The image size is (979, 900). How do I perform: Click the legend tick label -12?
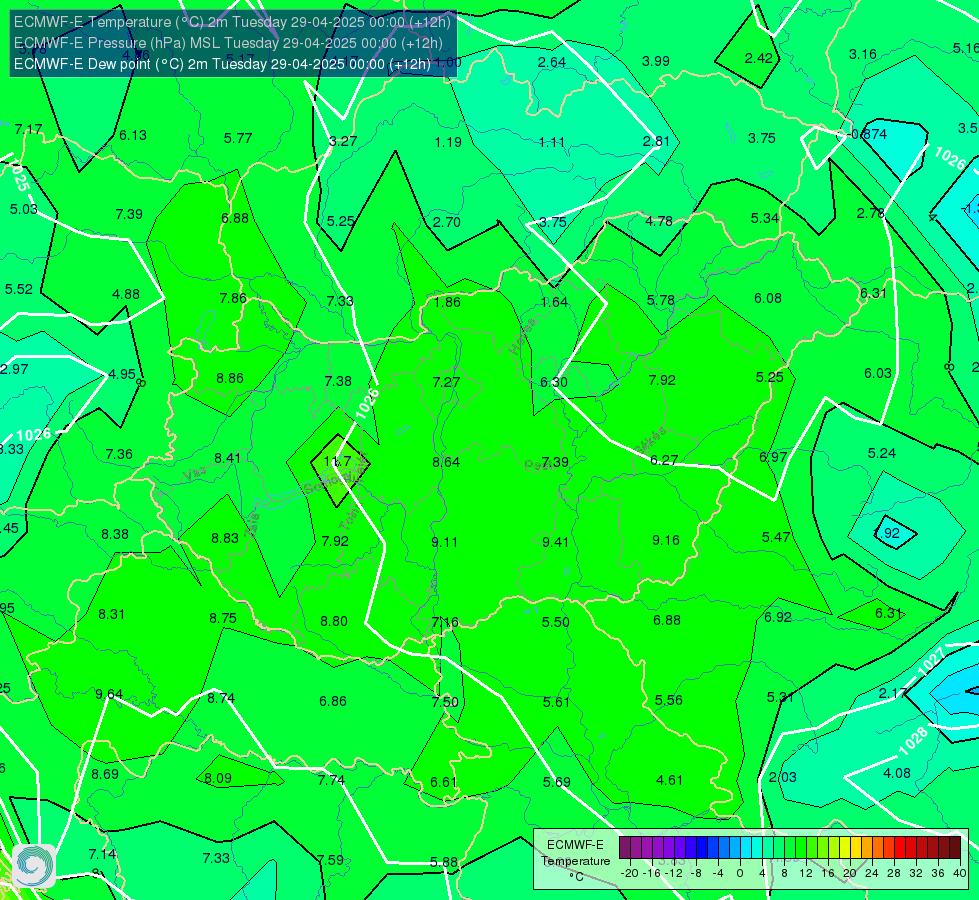coord(674,873)
